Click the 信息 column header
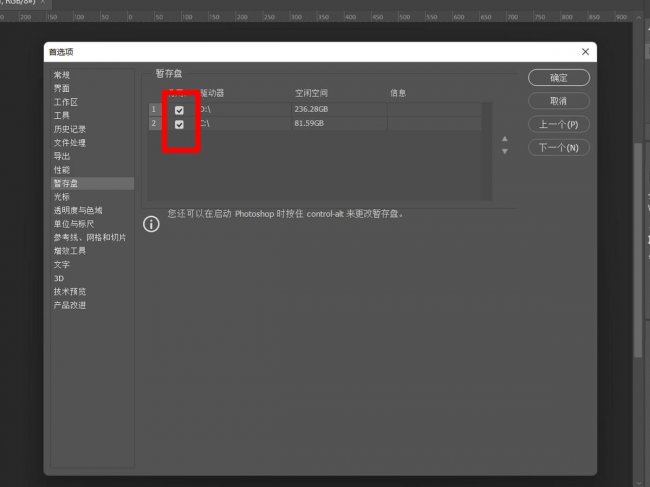The width and height of the screenshot is (650, 487). [x=398, y=93]
